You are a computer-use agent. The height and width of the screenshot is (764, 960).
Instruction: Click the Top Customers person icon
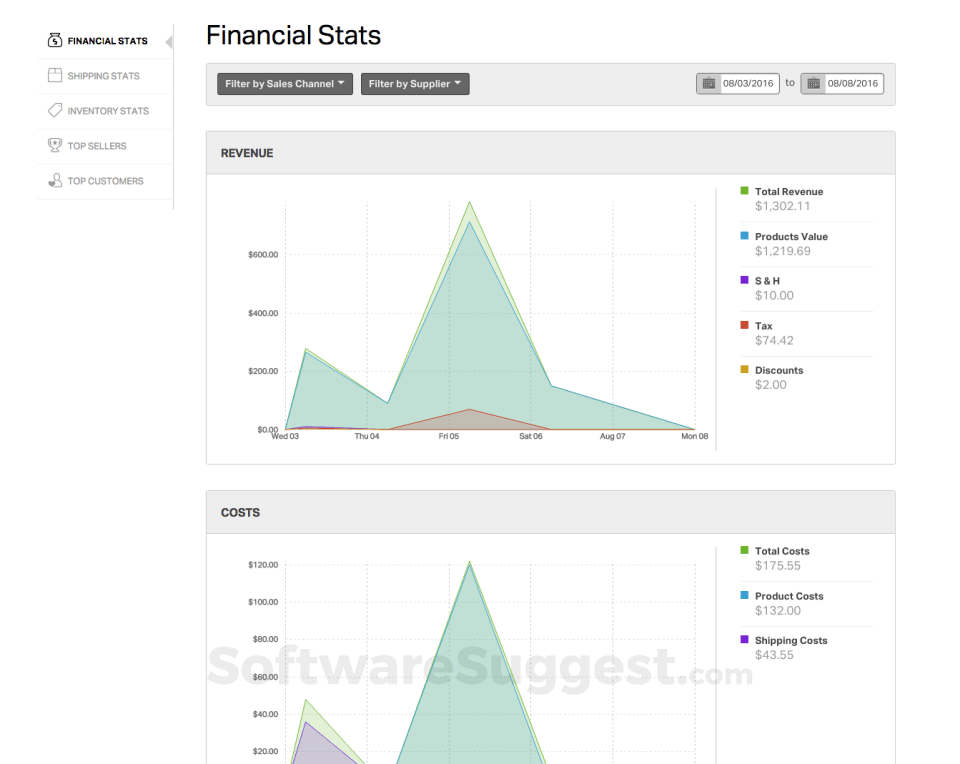(x=55, y=181)
